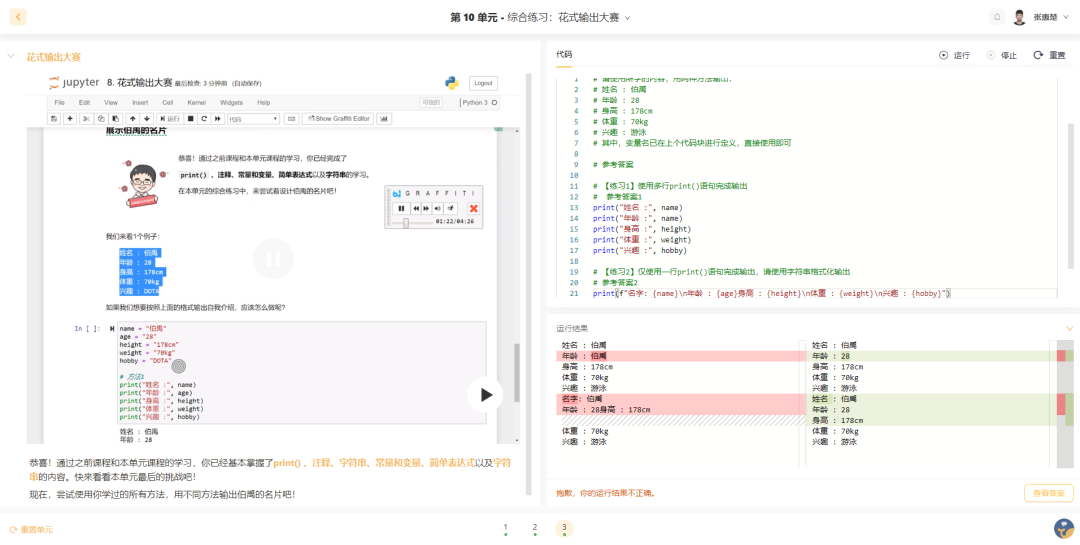1080x545 pixels.
Task: Stop execution with 停止 button
Action: [x=1001, y=55]
